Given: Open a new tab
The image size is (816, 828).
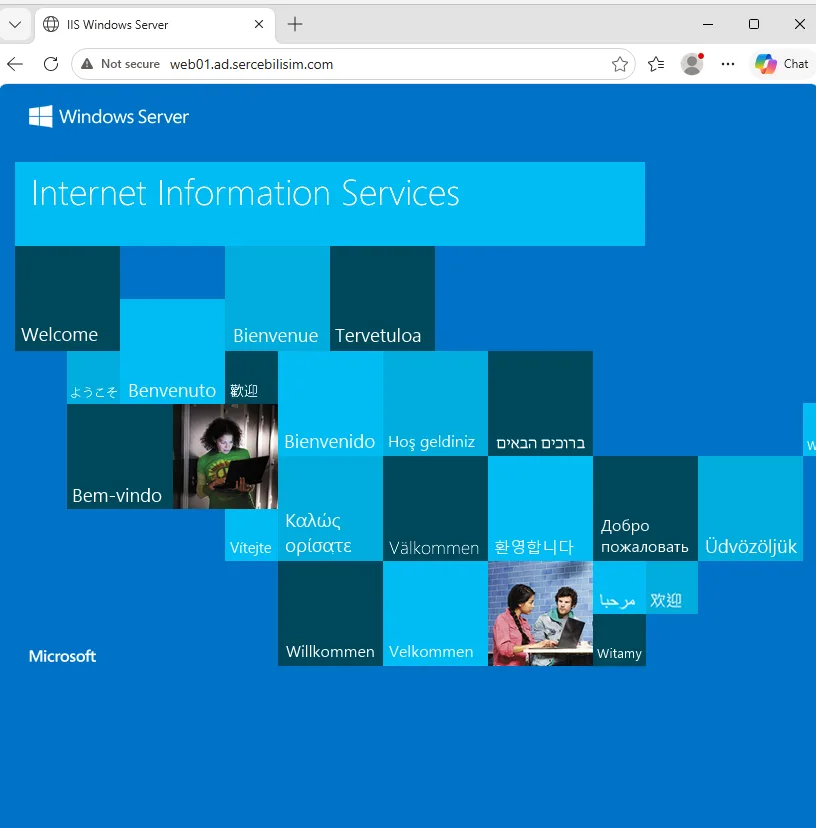Looking at the screenshot, I should coord(295,24).
